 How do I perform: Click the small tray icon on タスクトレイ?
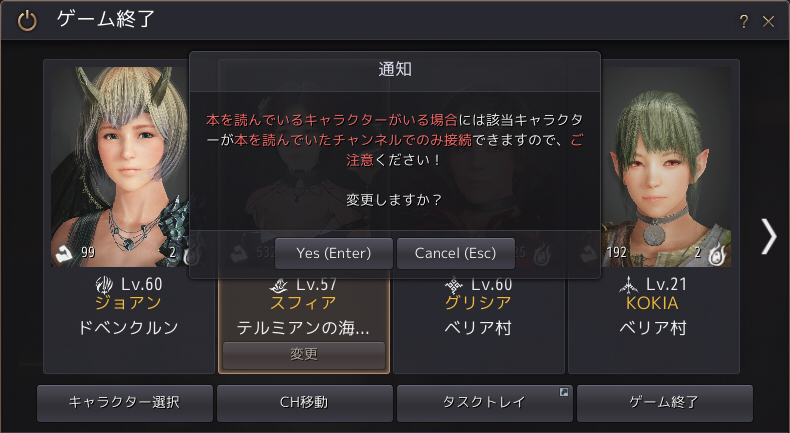(x=564, y=392)
